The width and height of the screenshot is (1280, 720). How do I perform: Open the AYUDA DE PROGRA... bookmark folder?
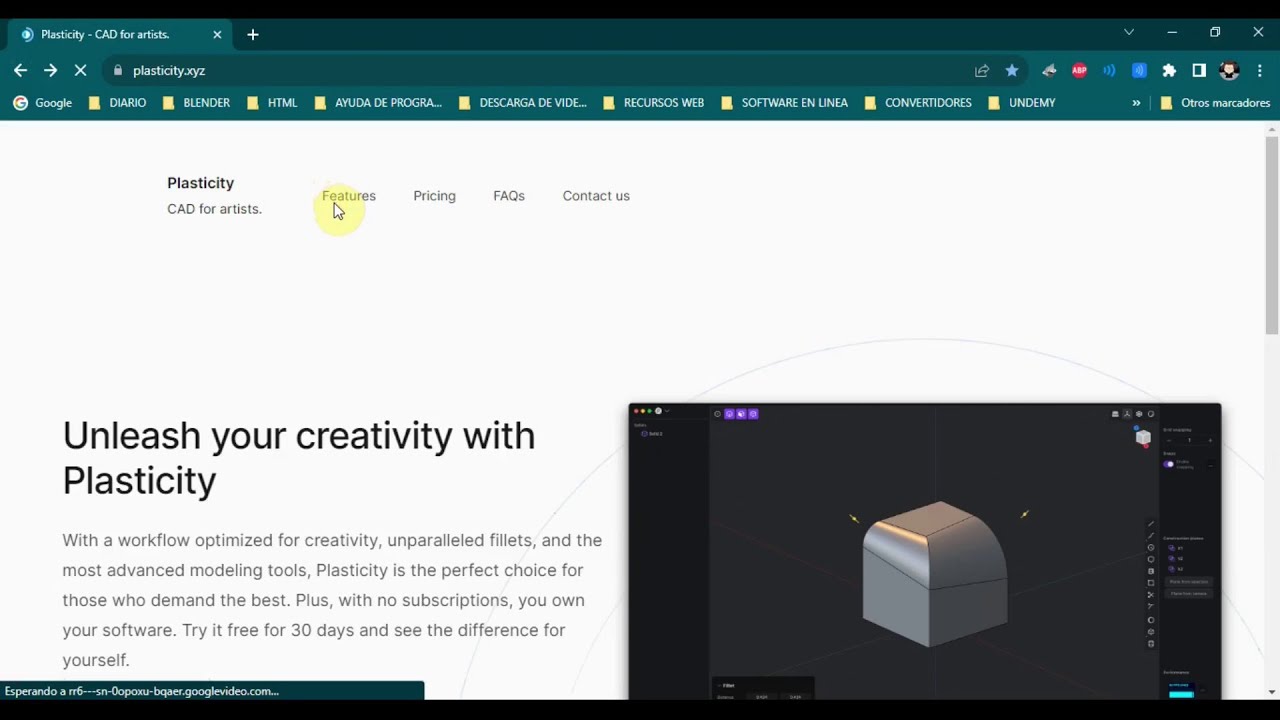[x=378, y=102]
